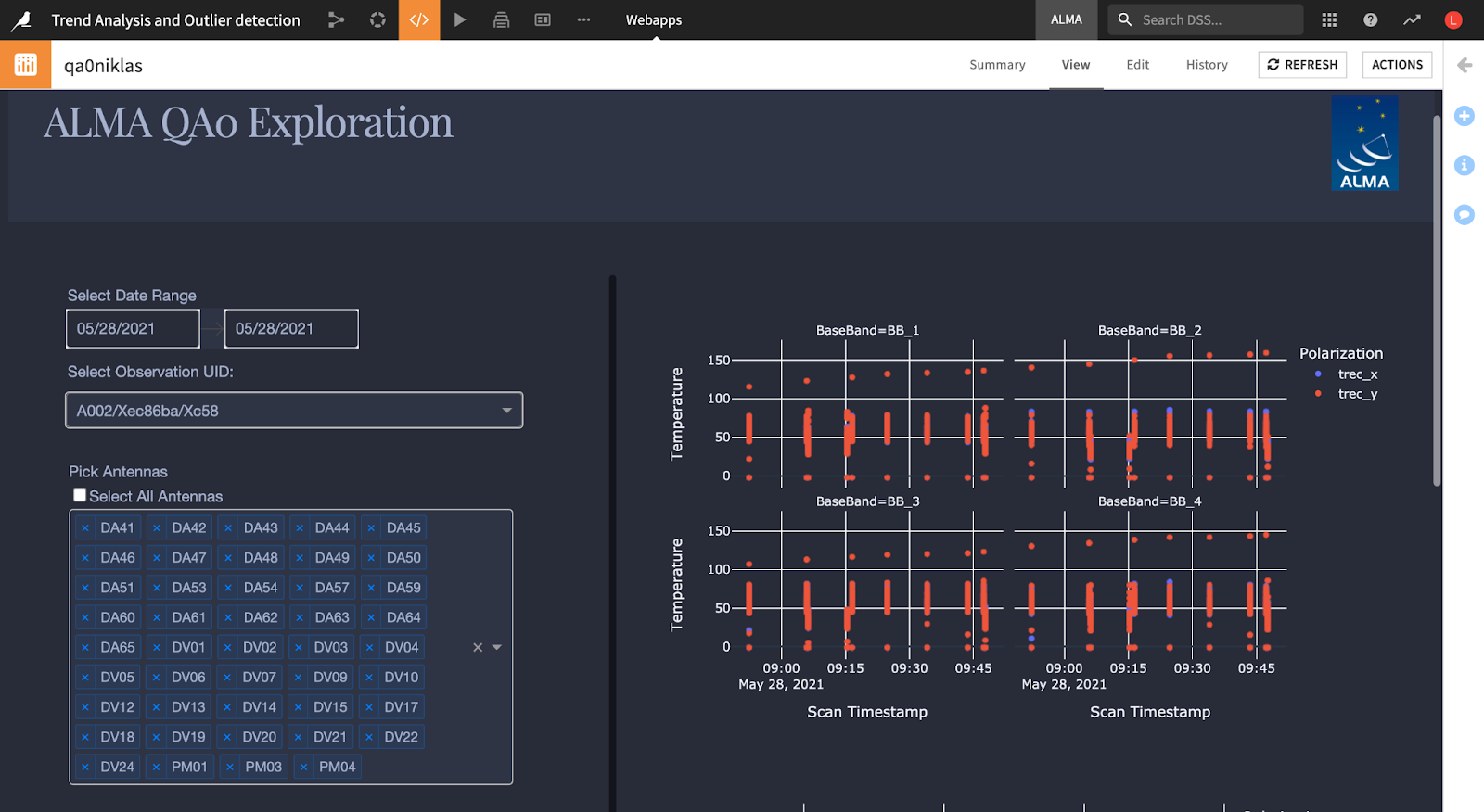Viewport: 1484px width, 812px height.
Task: Remove antenna DV05 tag
Action: pos(85,678)
